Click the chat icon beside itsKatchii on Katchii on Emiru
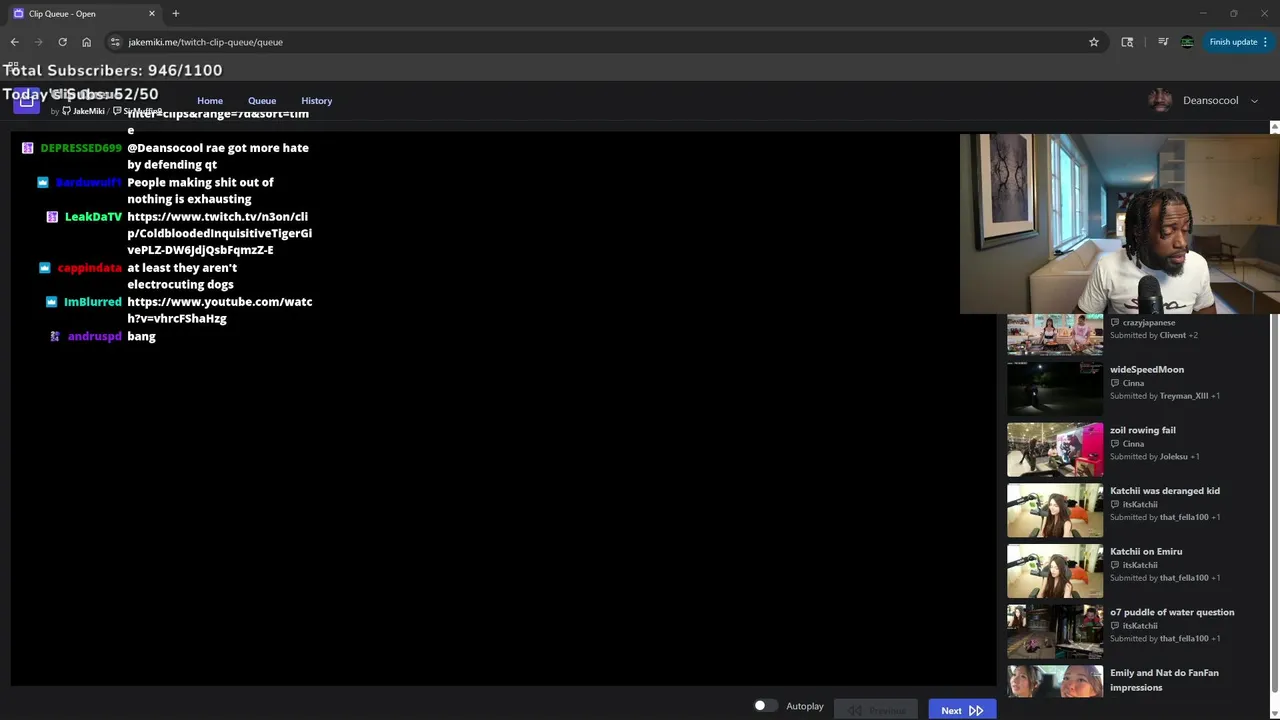1280x720 pixels. click(1115, 565)
